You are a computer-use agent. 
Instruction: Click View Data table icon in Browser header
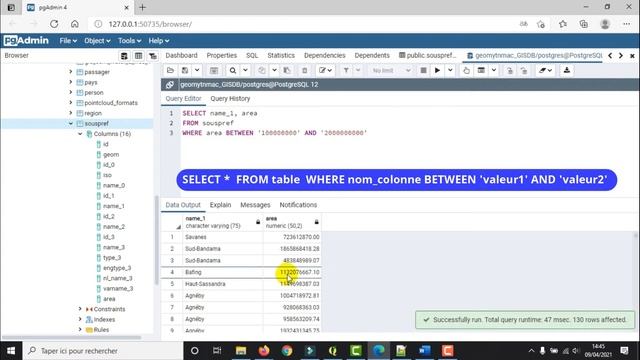(138, 56)
